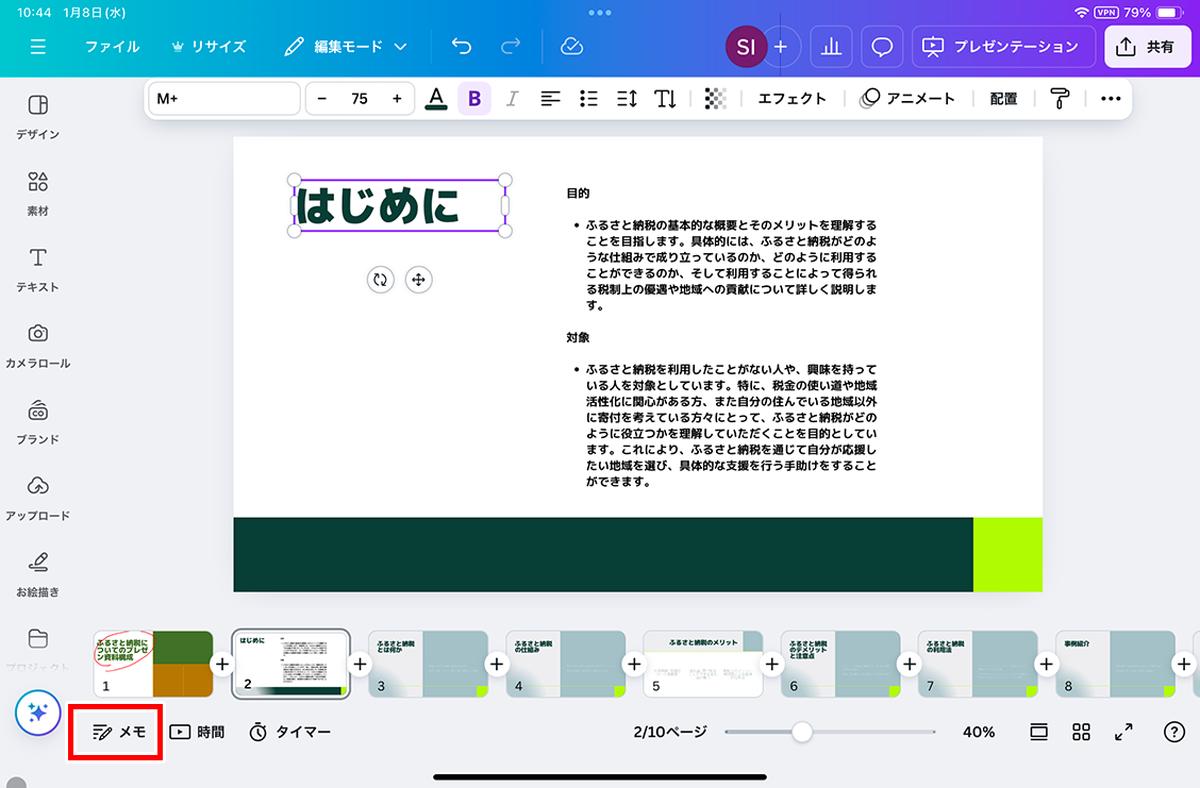1200x788 pixels.
Task: Select the copy style paint roller
Action: coord(1060,98)
